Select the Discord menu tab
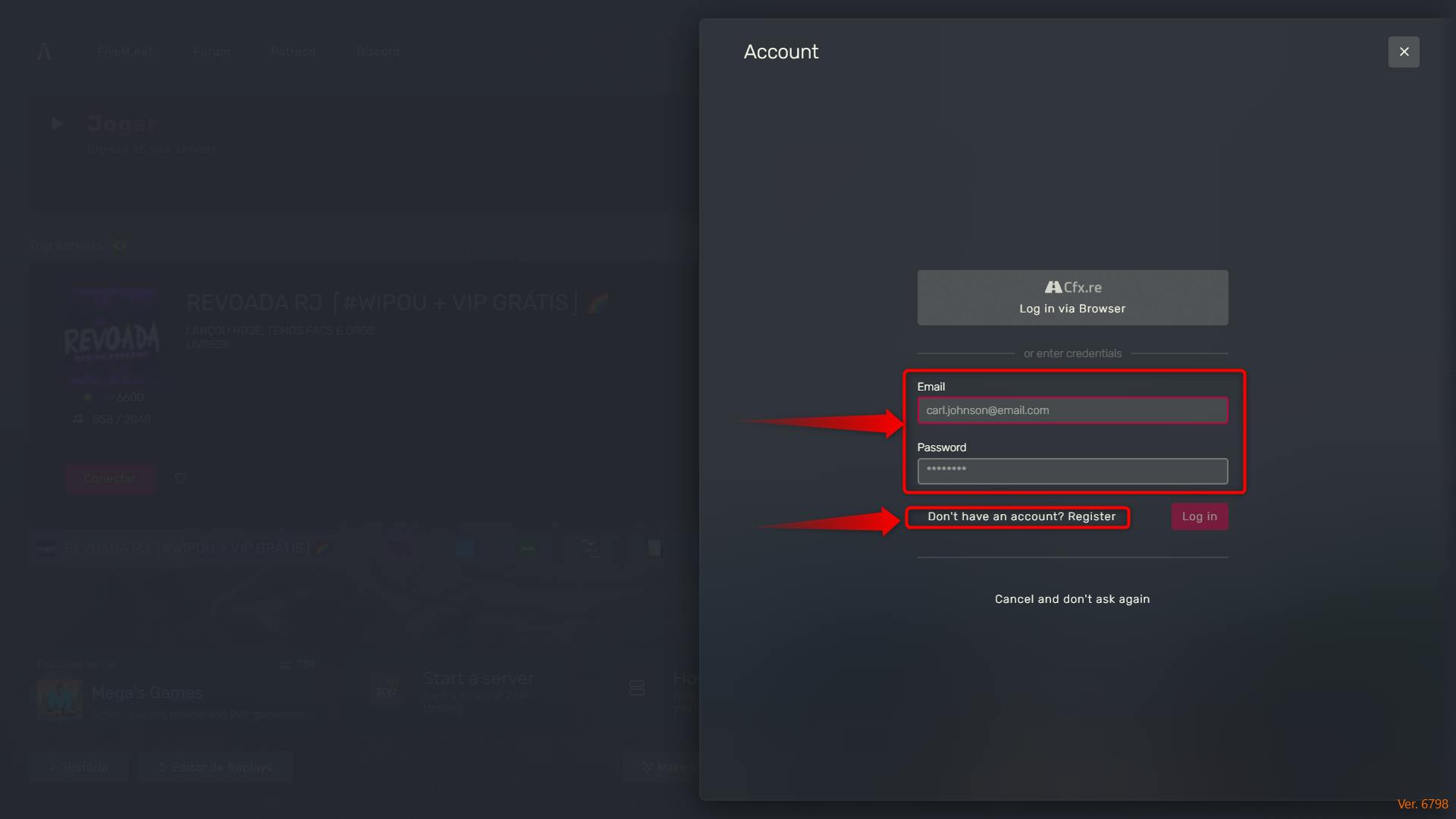 tap(378, 51)
